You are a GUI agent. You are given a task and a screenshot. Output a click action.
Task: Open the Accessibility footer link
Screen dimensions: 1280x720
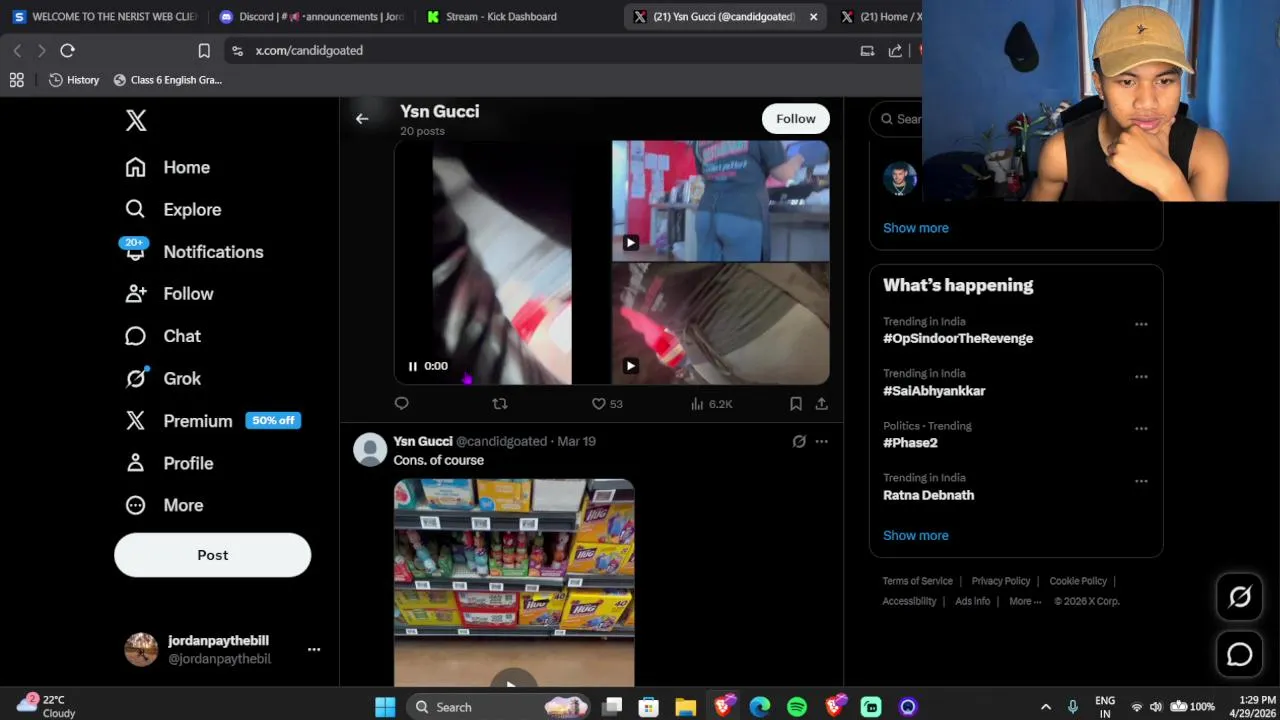(x=909, y=601)
